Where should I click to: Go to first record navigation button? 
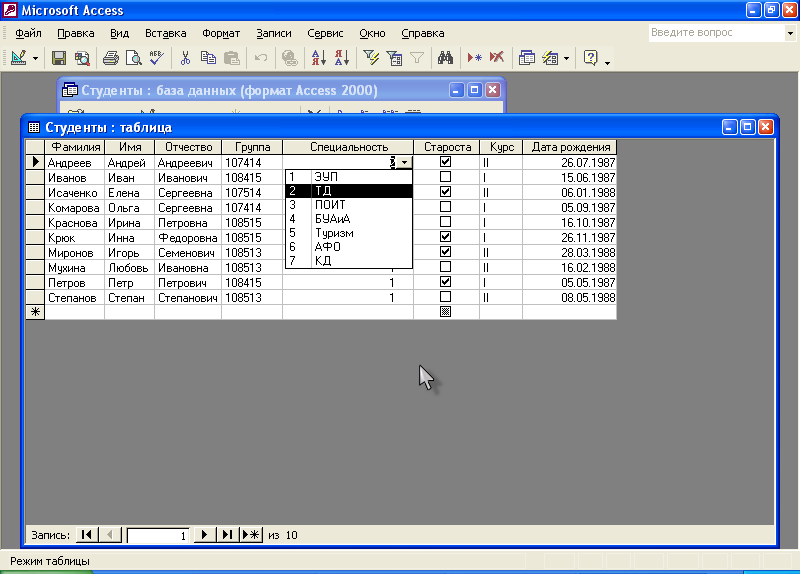87,535
